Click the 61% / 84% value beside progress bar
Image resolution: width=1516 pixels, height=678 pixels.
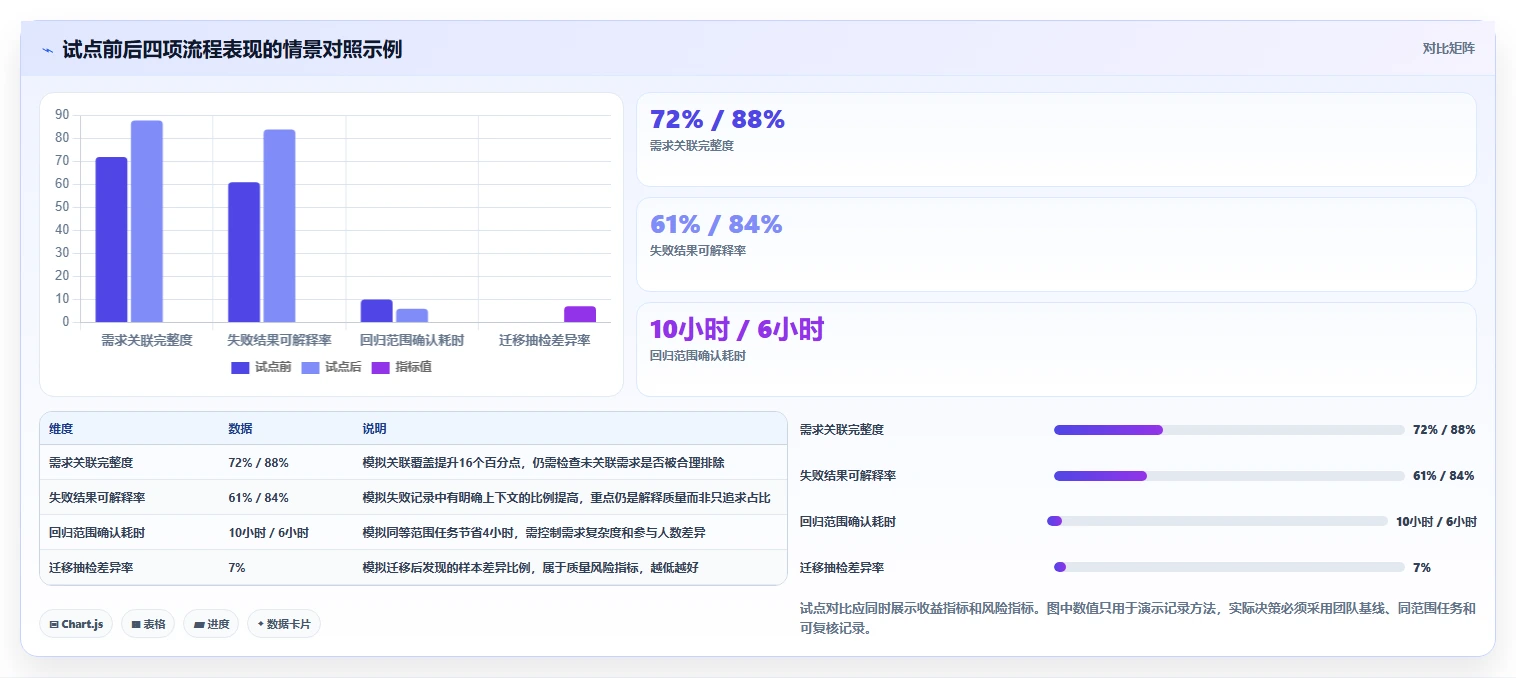[x=1444, y=476]
